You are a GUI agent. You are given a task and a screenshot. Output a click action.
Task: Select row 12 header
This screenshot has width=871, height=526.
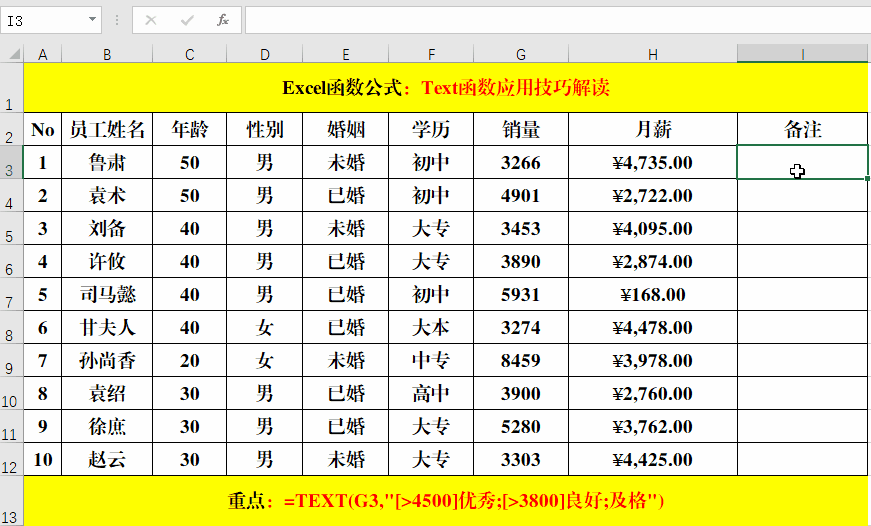10,459
